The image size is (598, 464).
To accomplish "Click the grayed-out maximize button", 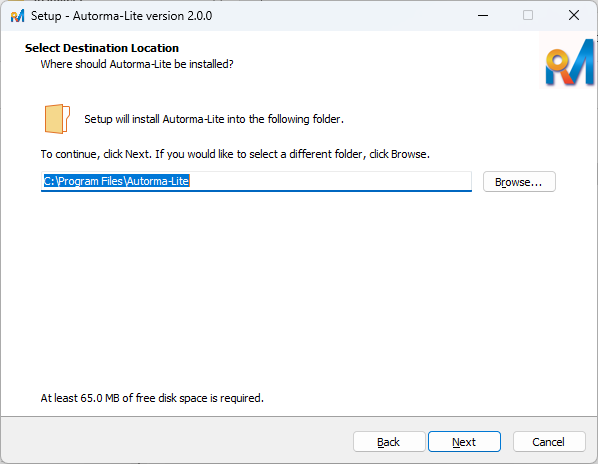I will (528, 16).
